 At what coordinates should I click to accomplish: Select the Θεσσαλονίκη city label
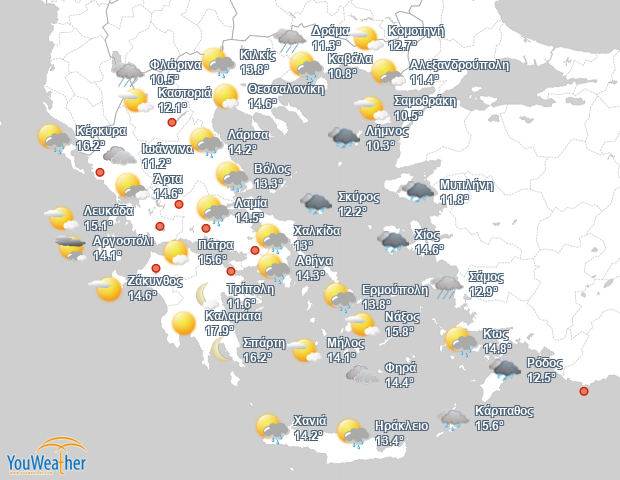click(x=286, y=89)
